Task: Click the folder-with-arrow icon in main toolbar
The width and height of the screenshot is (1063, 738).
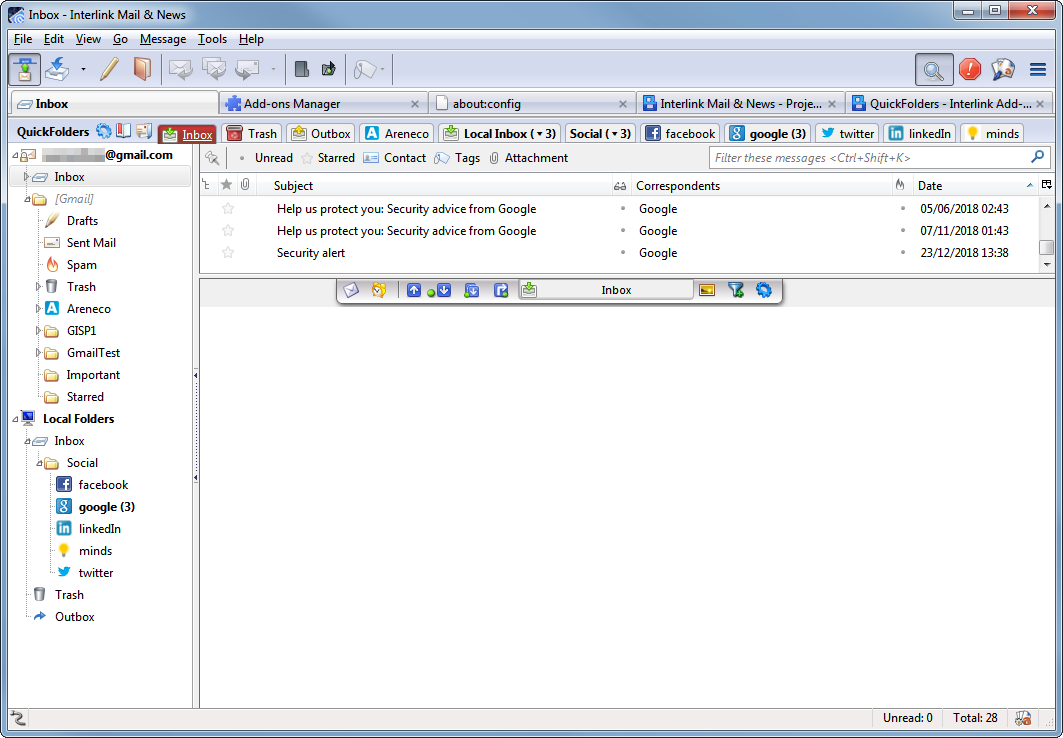Action: pyautogui.click(x=329, y=69)
